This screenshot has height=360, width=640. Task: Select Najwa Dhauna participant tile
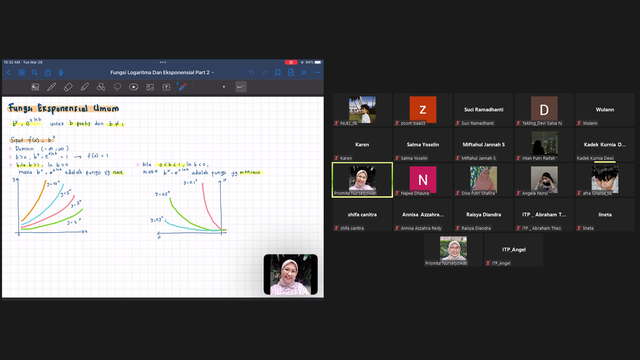point(422,180)
